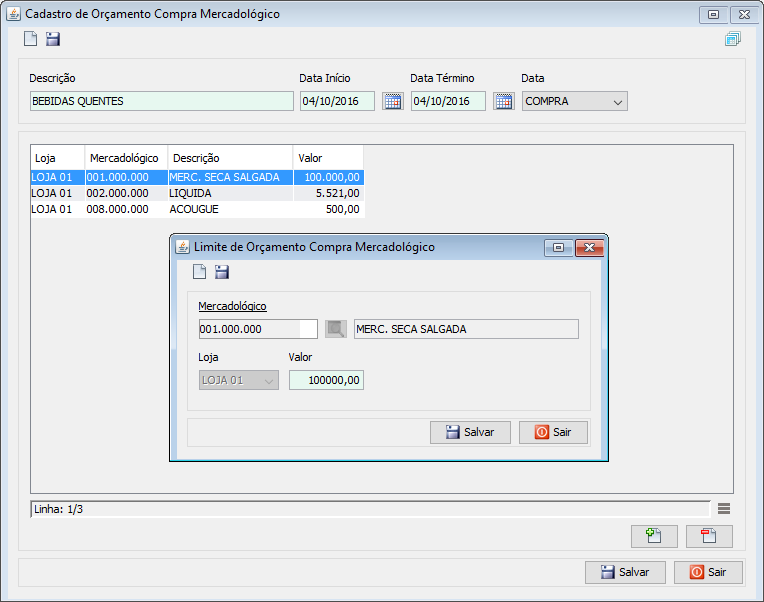Click Valor field showing 100000,00

tap(326, 380)
